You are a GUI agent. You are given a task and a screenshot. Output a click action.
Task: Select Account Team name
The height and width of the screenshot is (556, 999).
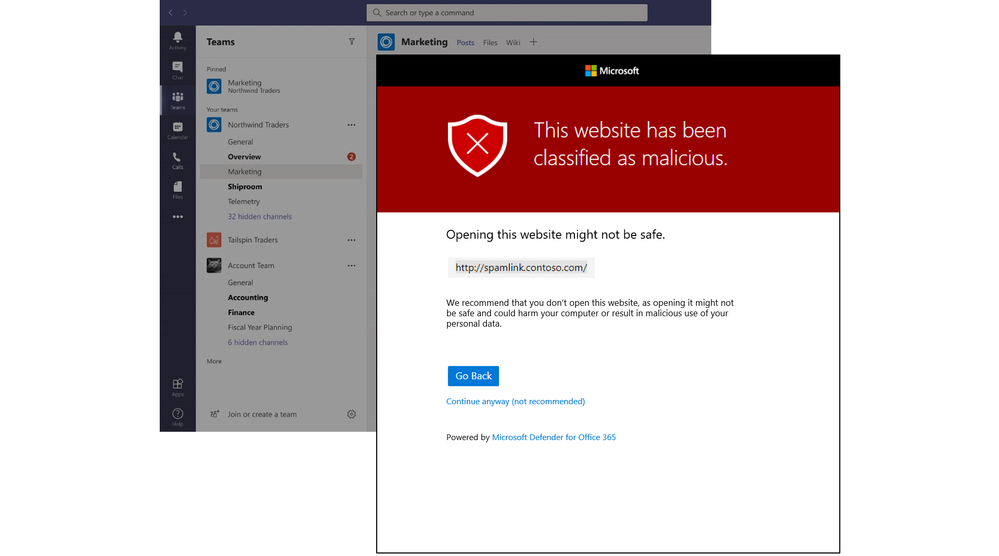[x=251, y=266]
